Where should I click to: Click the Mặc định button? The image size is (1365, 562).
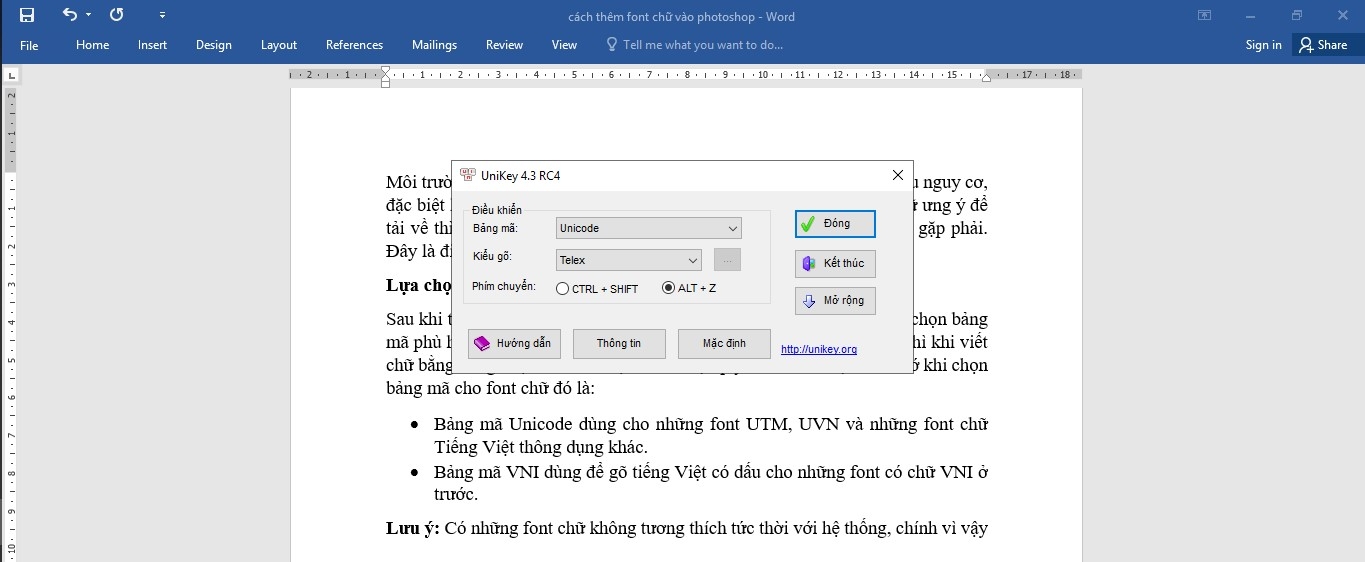coord(724,343)
